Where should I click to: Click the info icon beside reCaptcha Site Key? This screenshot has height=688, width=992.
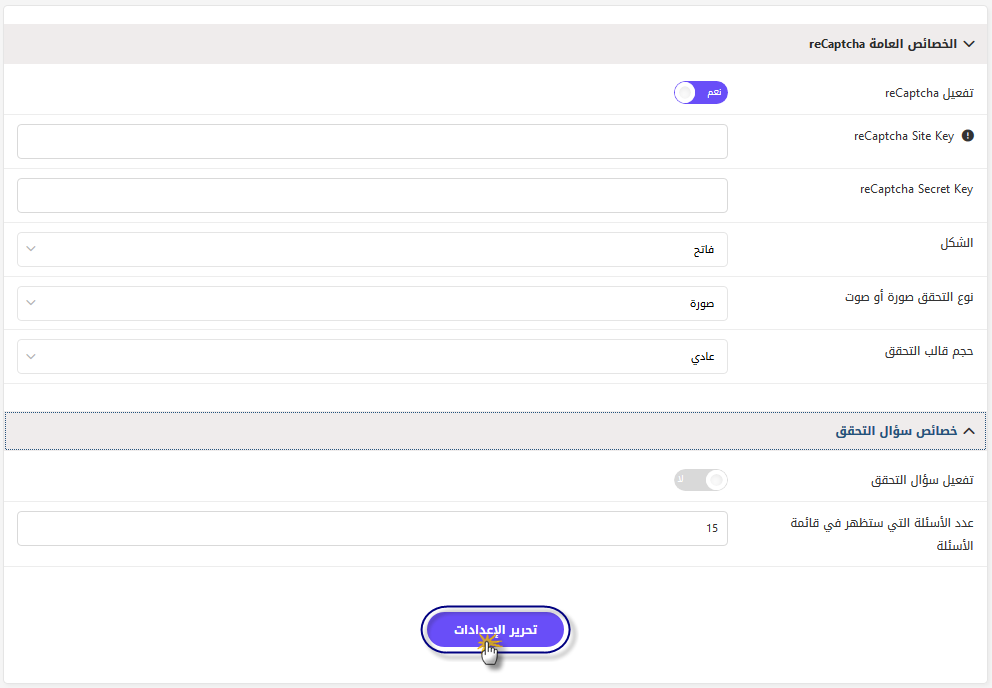tap(967, 135)
